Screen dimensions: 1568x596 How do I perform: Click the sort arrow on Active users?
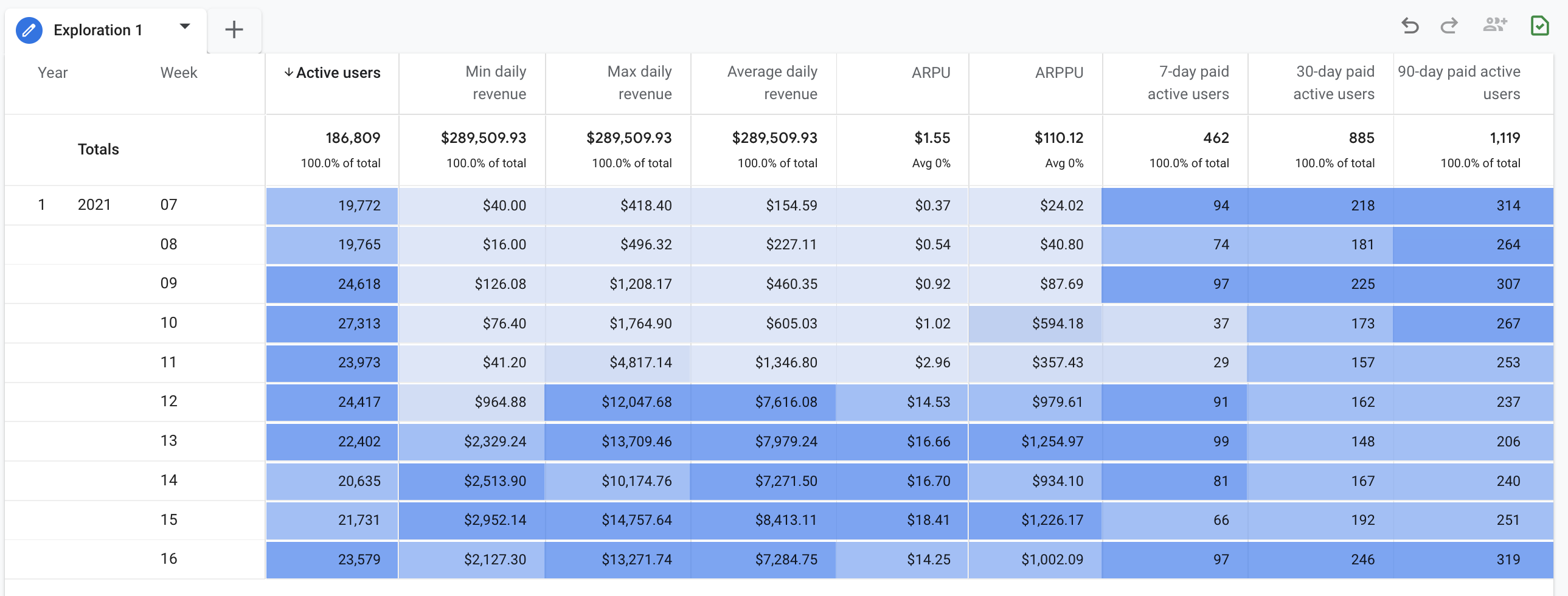288,72
